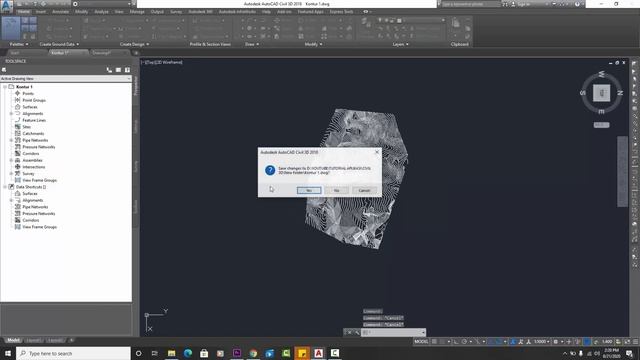Expand the Survey tree node

pyautogui.click(x=11, y=173)
